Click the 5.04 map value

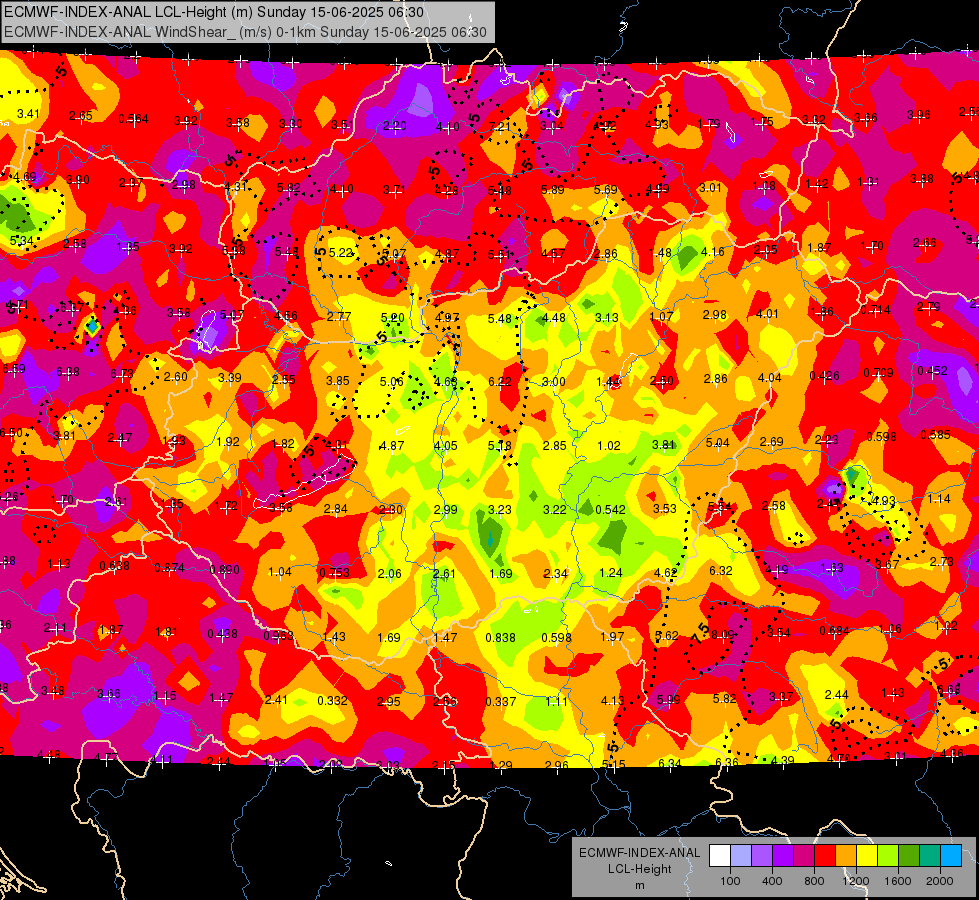point(717,443)
